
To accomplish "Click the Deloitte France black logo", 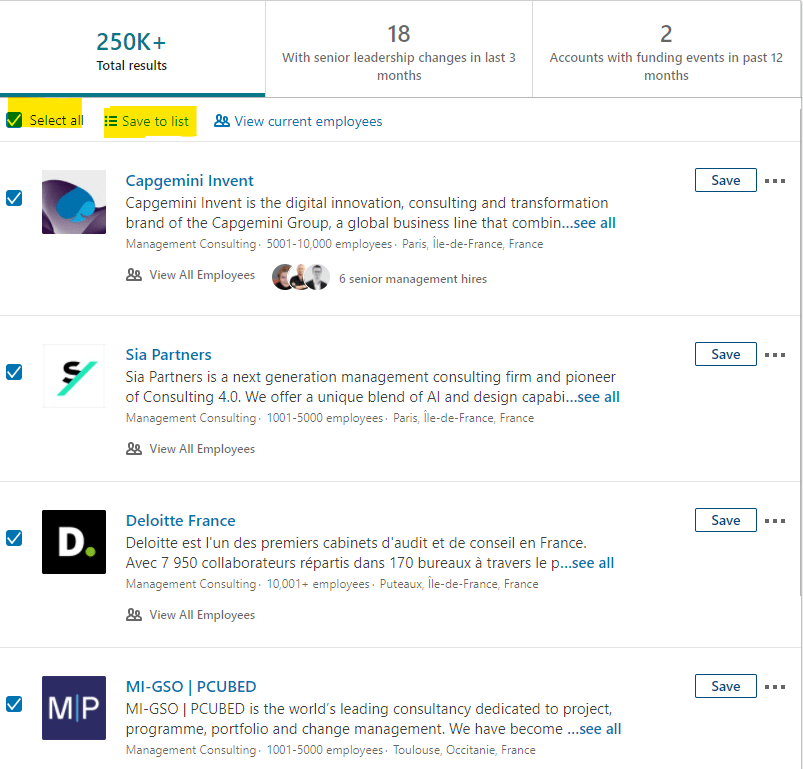I will [x=74, y=542].
